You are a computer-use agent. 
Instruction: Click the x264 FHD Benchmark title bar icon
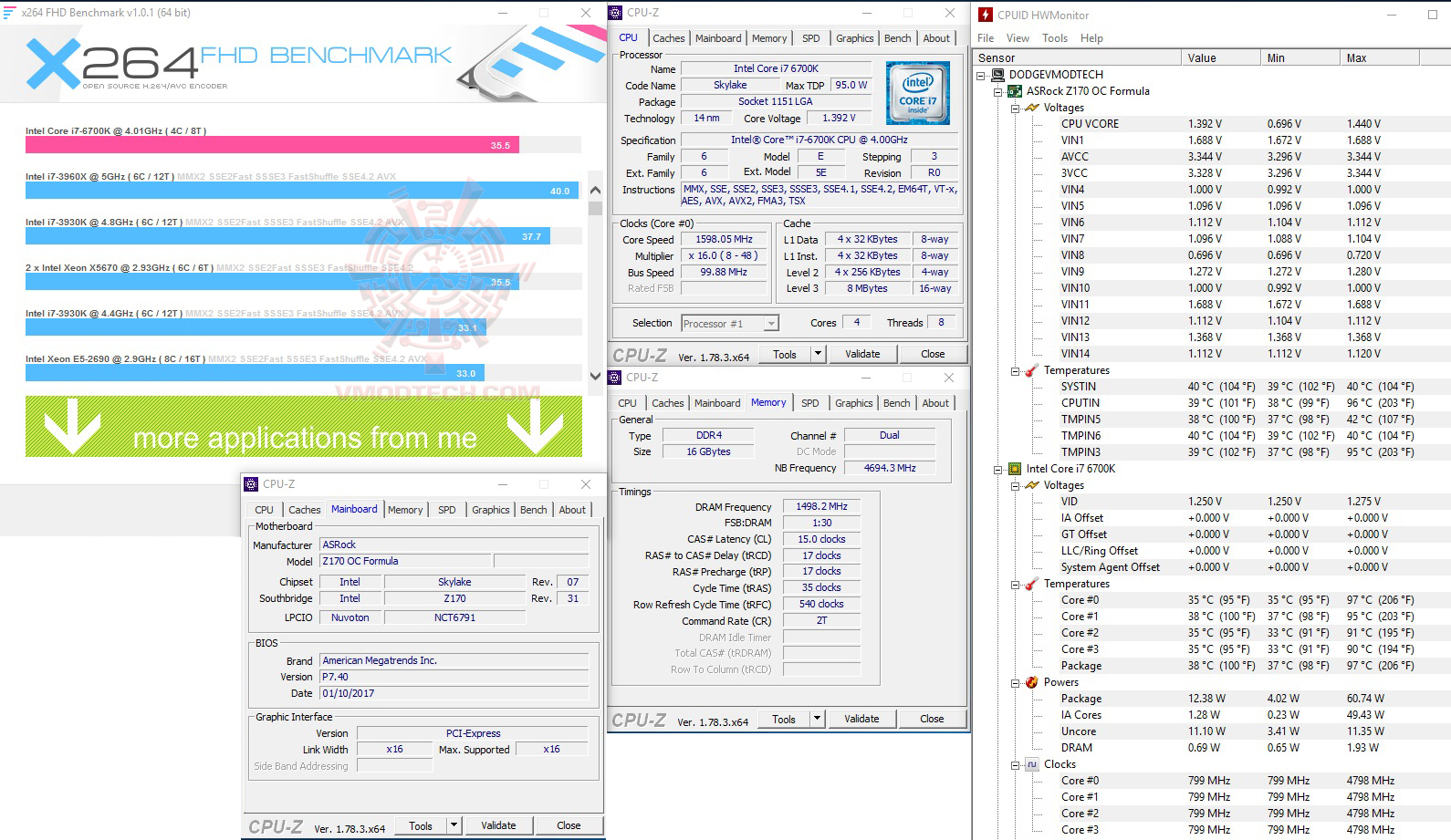[9, 13]
